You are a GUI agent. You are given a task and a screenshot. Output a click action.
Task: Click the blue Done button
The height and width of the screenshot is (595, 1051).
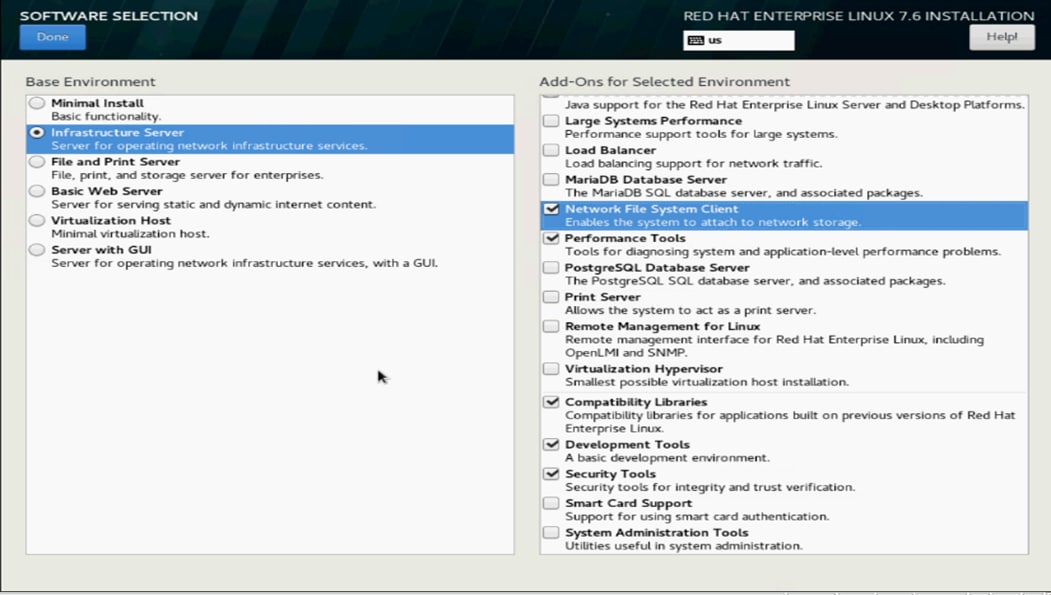[52, 38]
